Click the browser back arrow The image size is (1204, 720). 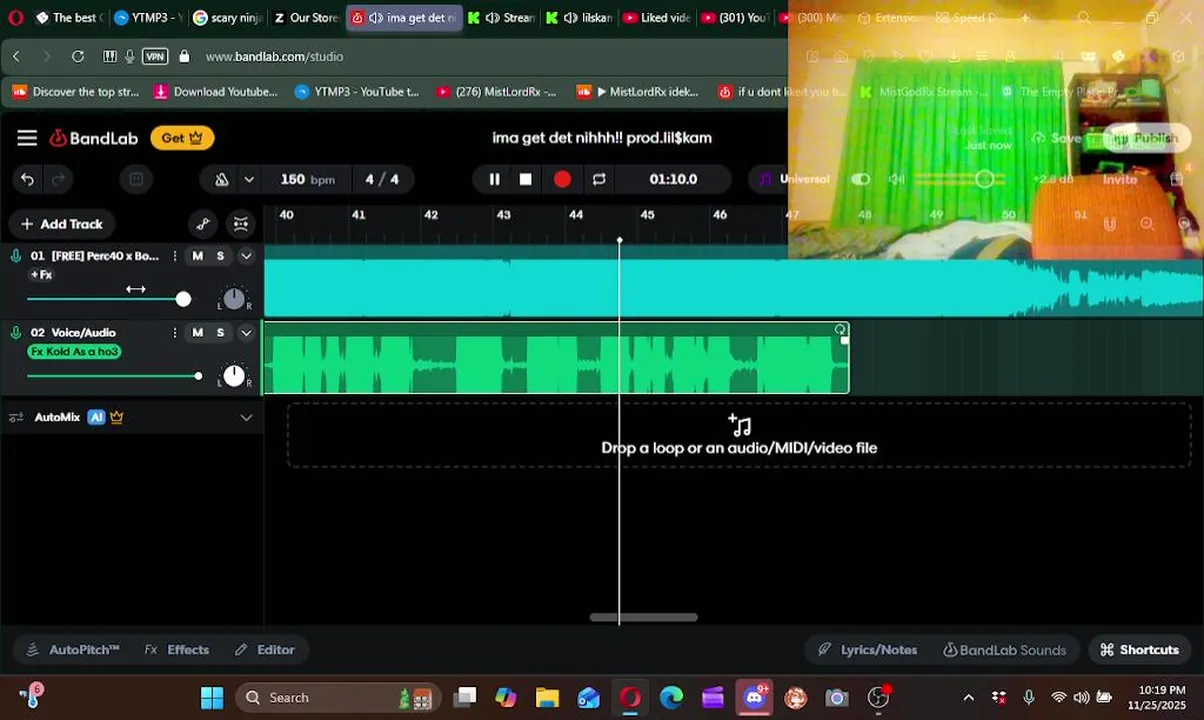(x=16, y=57)
